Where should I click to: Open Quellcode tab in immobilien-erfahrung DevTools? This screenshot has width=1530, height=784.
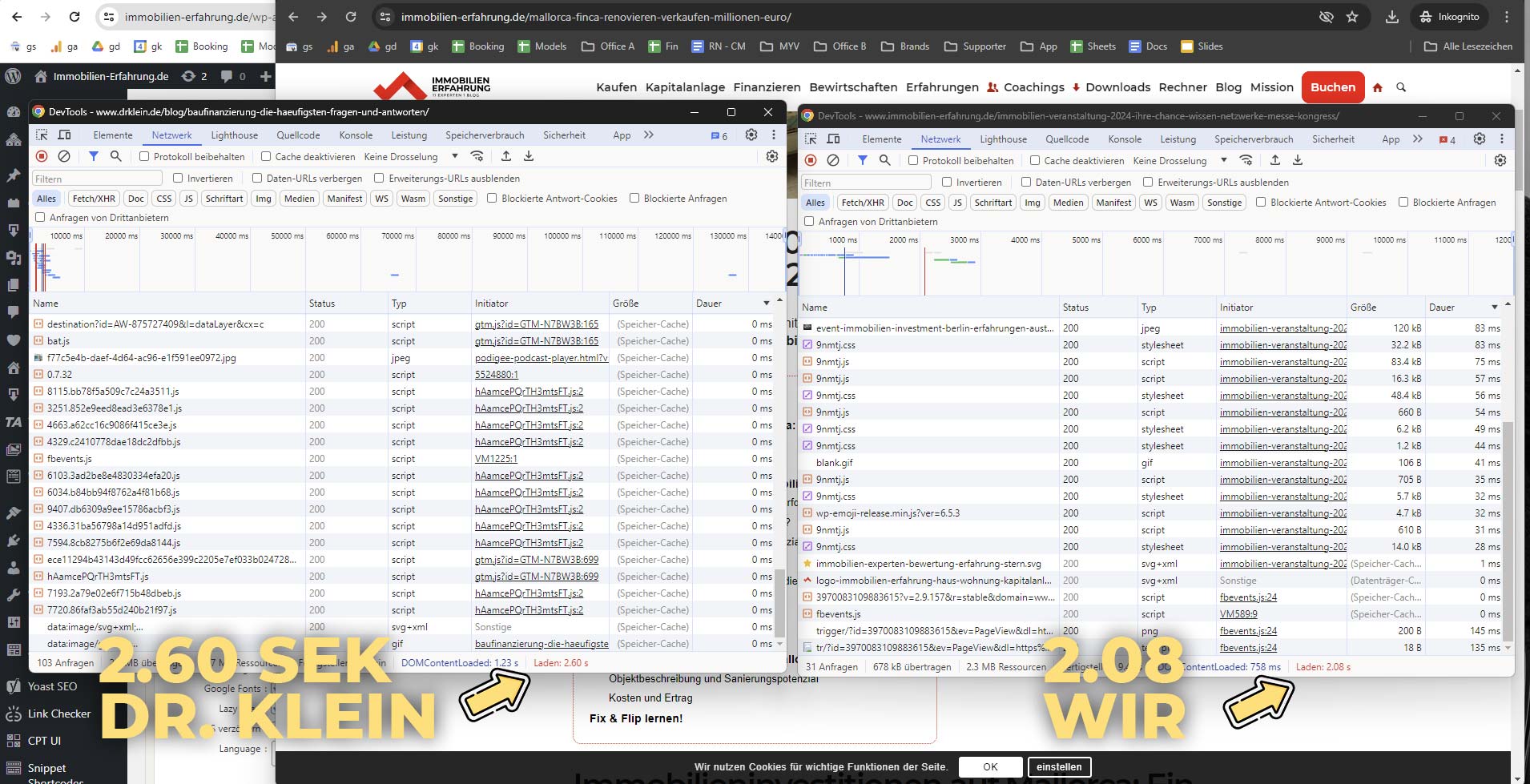point(1067,139)
